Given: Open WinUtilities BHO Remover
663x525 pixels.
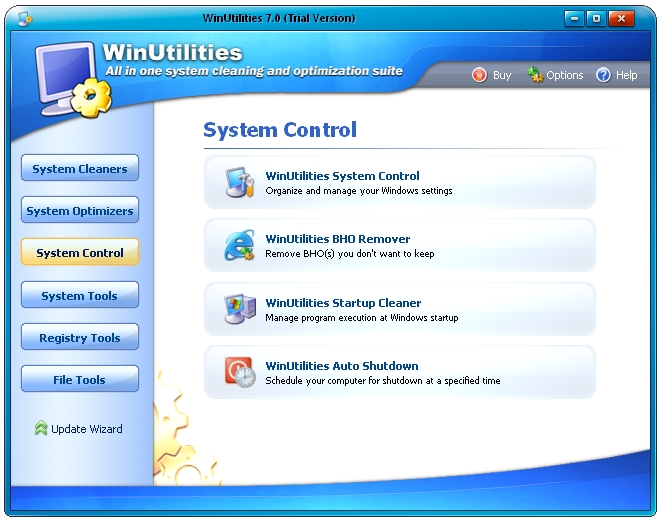Looking at the screenshot, I should (337, 239).
